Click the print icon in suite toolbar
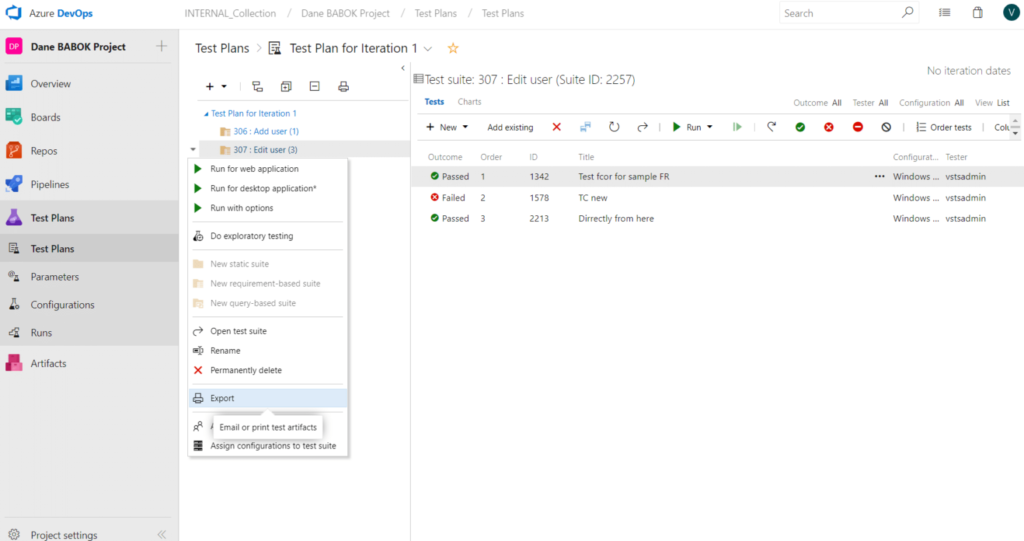This screenshot has width=1024, height=541. 343,87
